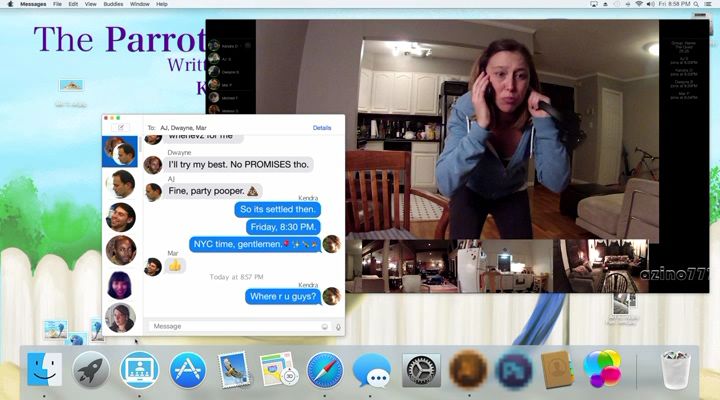Launch Safari from the dock

(x=325, y=370)
